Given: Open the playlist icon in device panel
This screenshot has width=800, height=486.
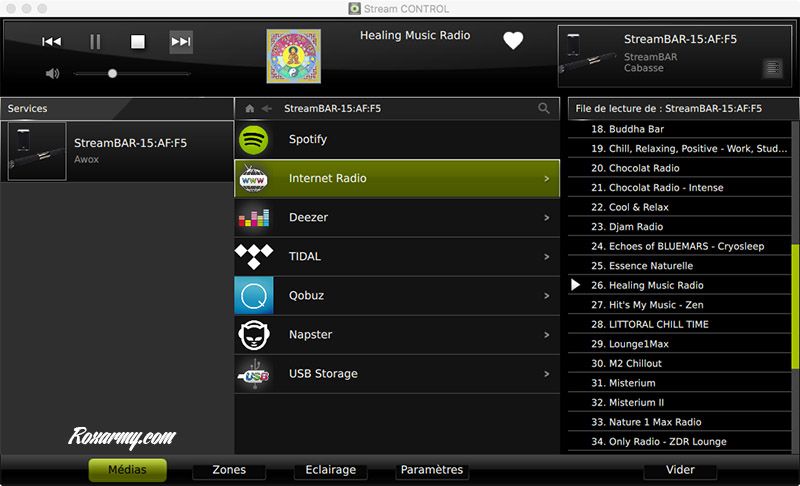Looking at the screenshot, I should point(772,68).
